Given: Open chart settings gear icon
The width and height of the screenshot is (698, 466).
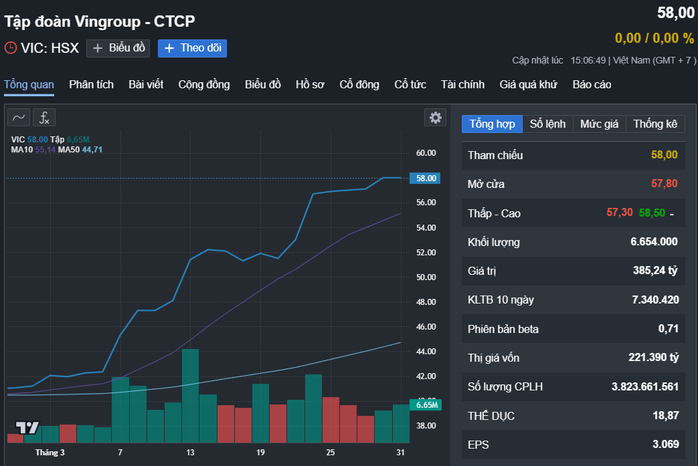Looking at the screenshot, I should pyautogui.click(x=435, y=118).
